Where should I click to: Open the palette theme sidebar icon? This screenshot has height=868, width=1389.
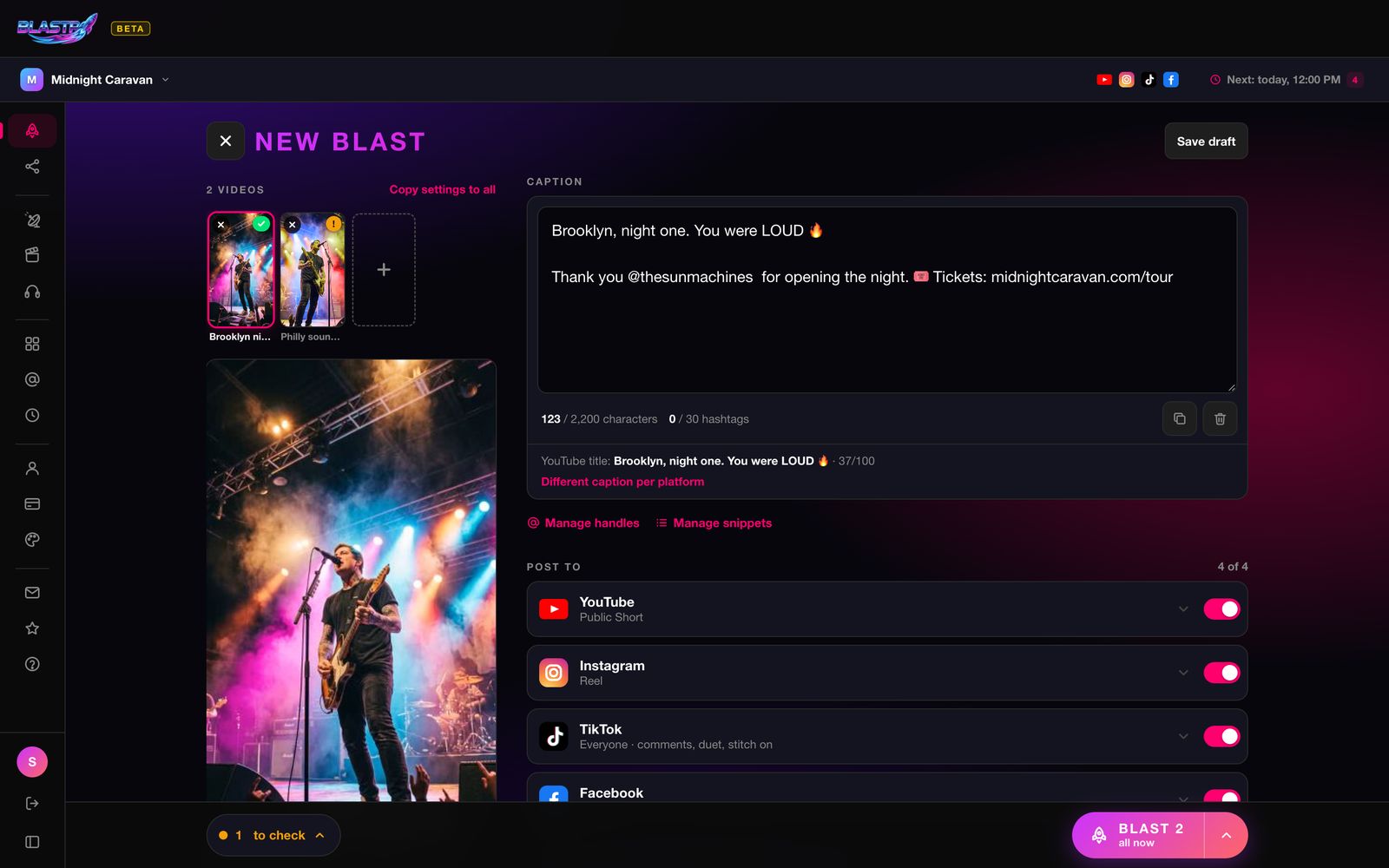[32, 540]
